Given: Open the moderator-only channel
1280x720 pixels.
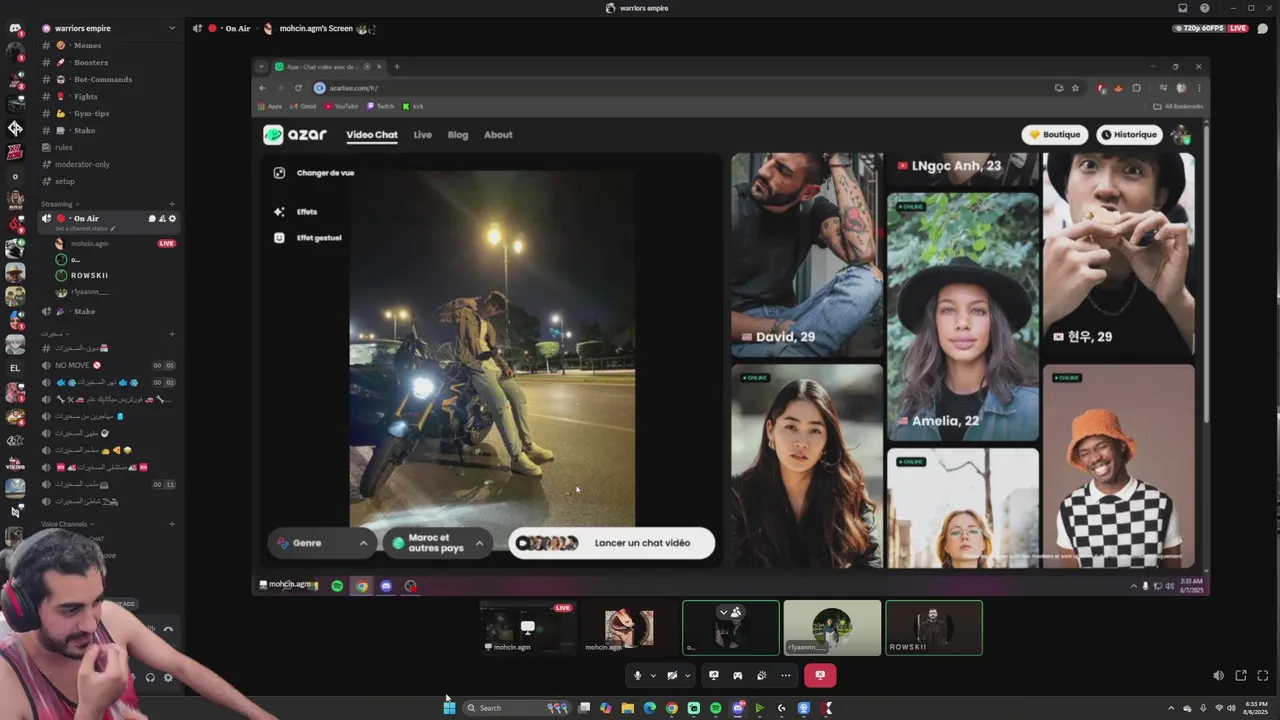Looking at the screenshot, I should click(x=108, y=164).
